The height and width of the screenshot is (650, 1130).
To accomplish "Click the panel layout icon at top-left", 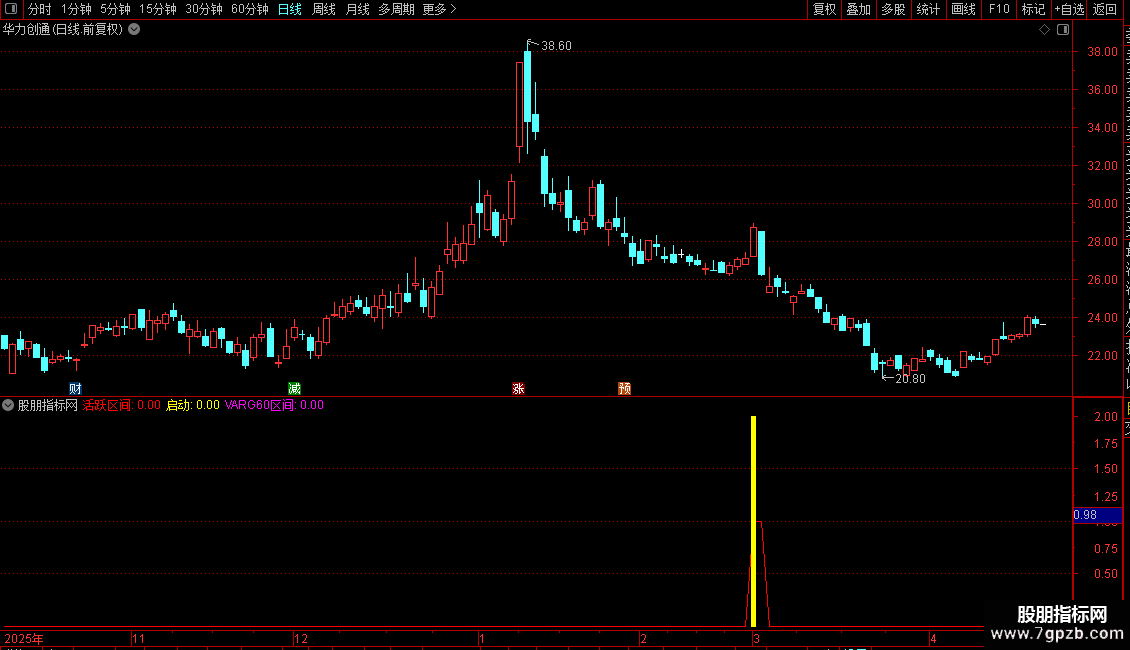I will coord(11,9).
